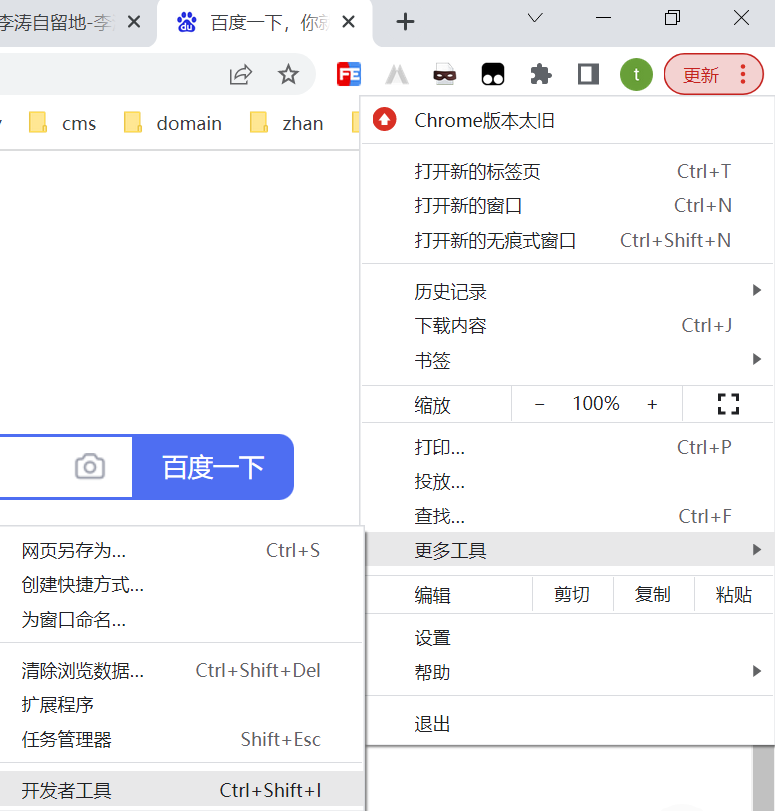Choose 创建快捷方式... in submenu

coord(181,584)
